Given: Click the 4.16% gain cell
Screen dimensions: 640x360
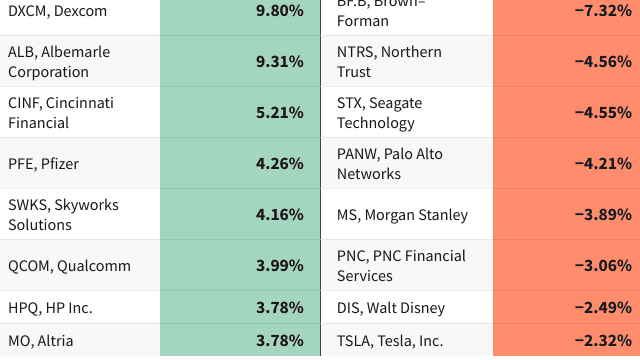Looking at the screenshot, I should coord(240,214).
